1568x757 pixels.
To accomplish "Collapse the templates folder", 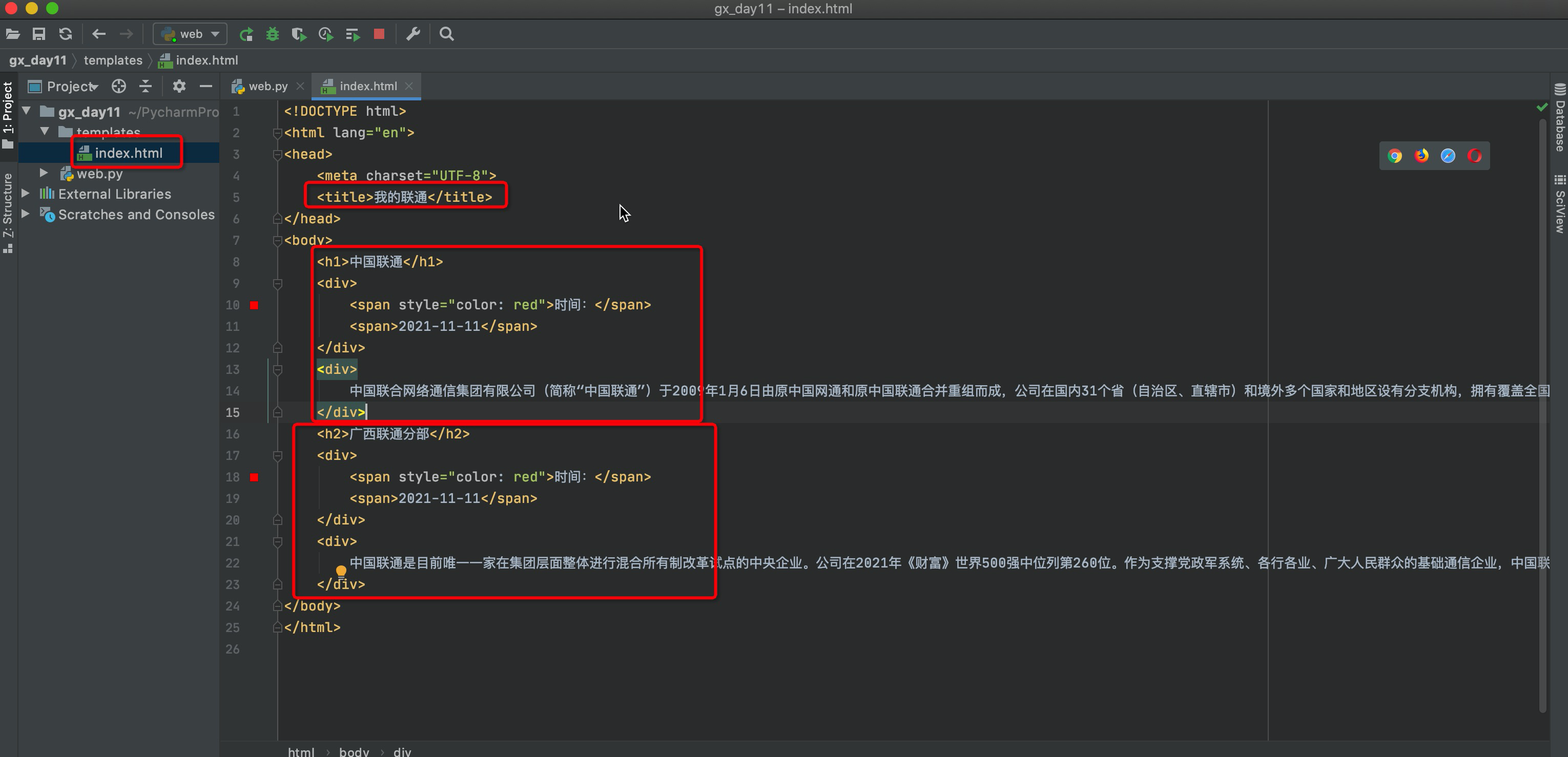I will tap(45, 132).
